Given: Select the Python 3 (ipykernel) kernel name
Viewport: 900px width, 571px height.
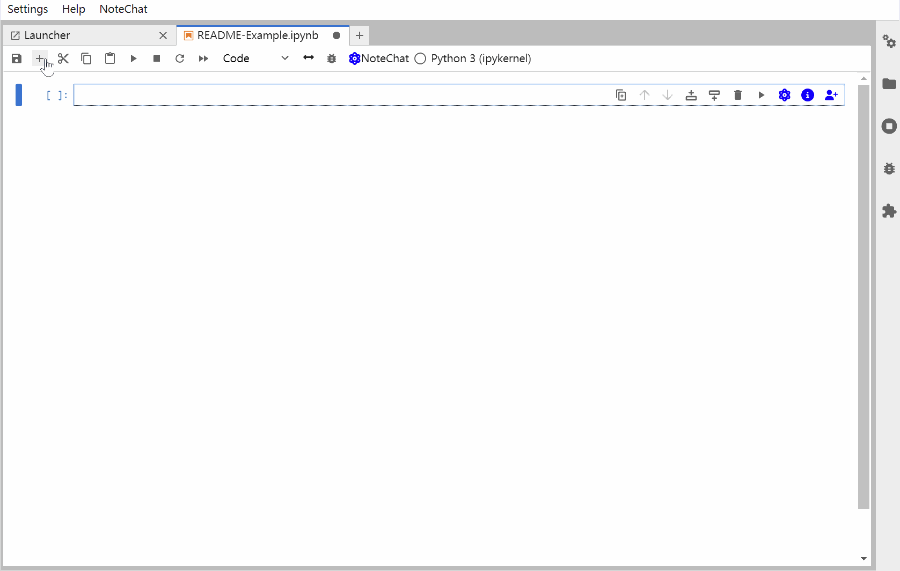Looking at the screenshot, I should 481,59.
